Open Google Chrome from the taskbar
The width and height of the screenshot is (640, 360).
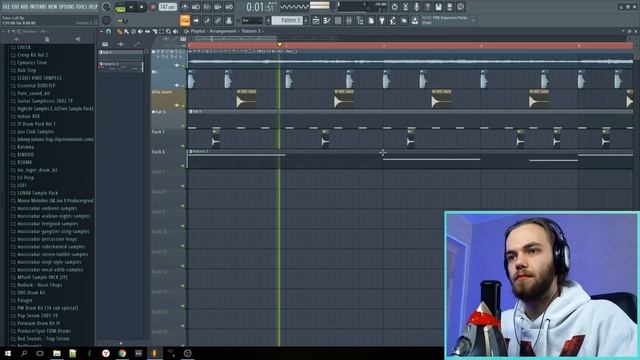(x=122, y=353)
